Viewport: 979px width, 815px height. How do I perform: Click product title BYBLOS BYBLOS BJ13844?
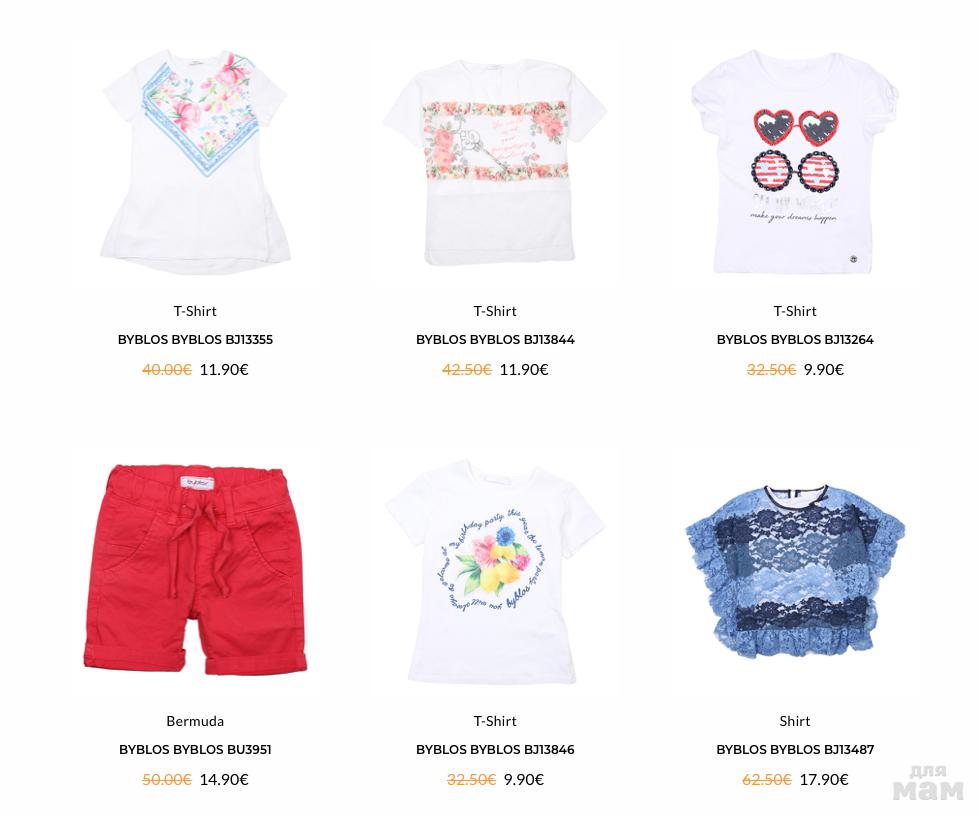(x=495, y=340)
